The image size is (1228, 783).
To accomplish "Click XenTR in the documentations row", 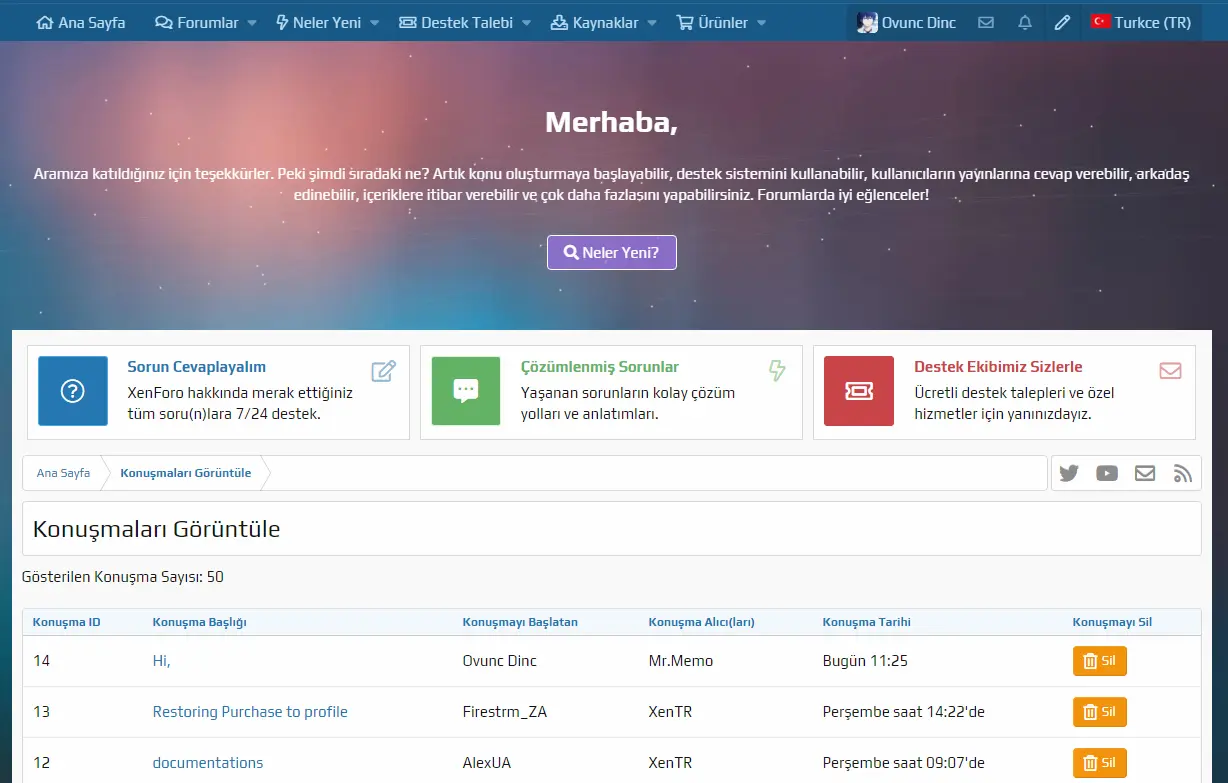I will tap(670, 763).
